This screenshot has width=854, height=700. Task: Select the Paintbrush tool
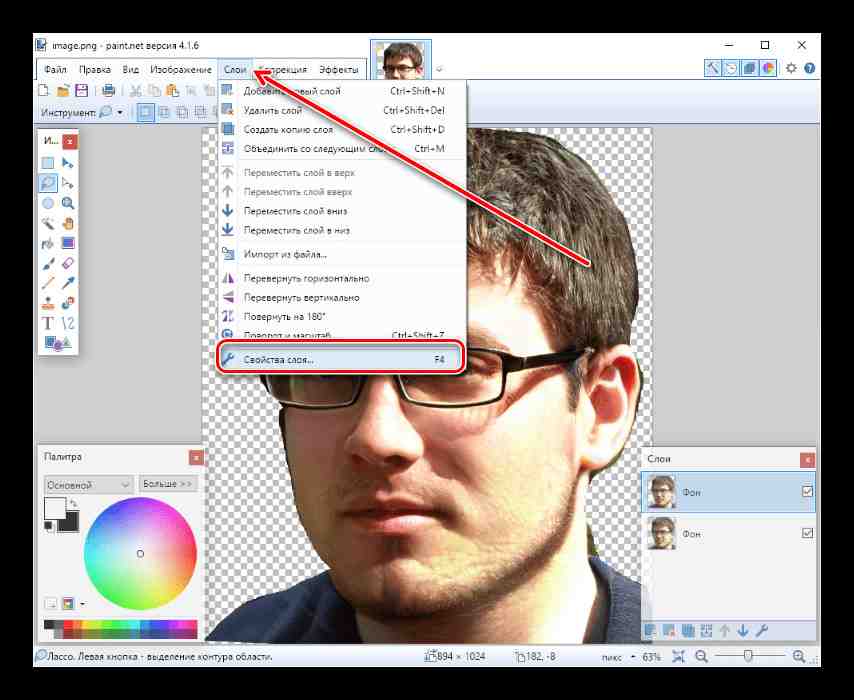[47, 263]
